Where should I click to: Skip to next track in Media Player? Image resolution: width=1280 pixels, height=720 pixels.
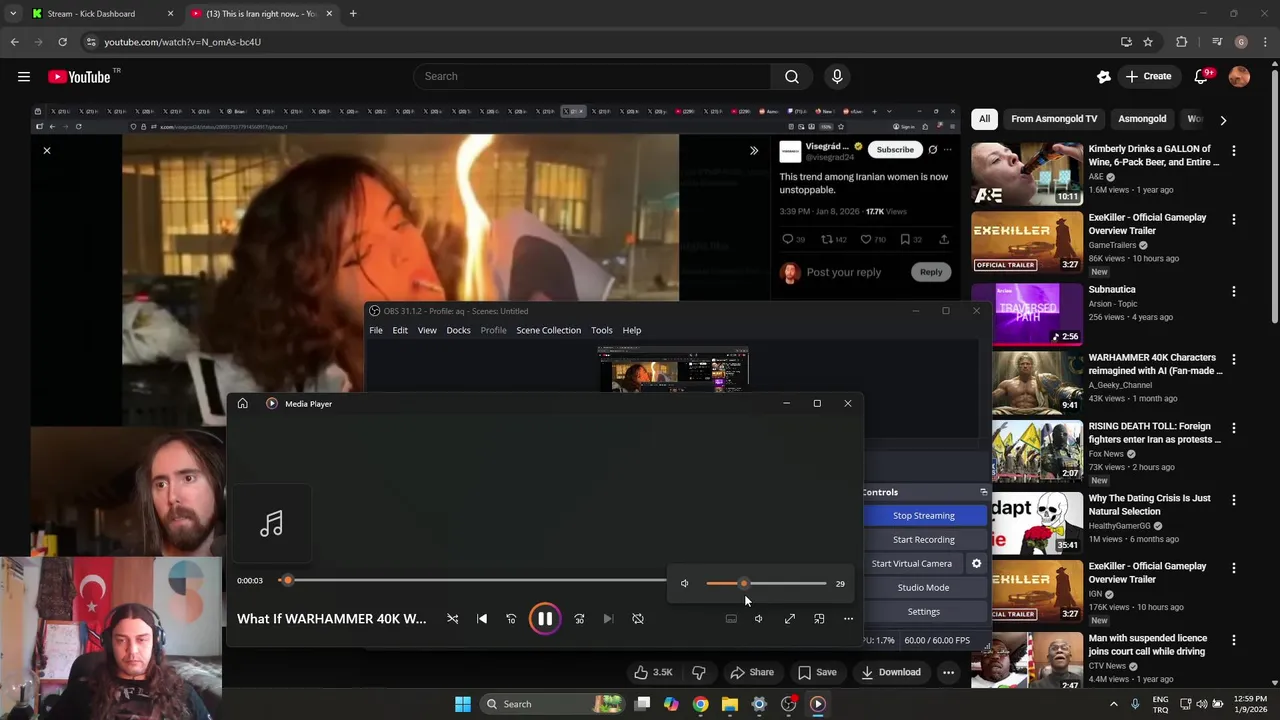608,619
